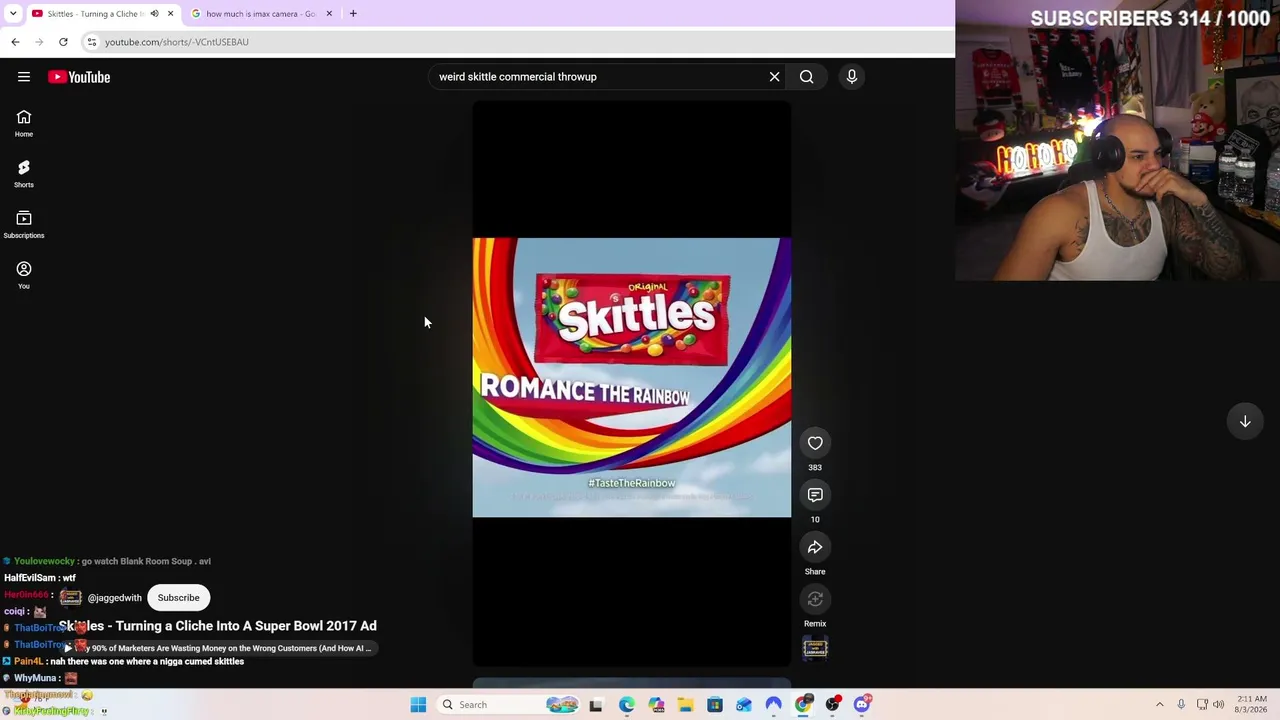
Task: Start voice search with the microphone
Action: 852,77
